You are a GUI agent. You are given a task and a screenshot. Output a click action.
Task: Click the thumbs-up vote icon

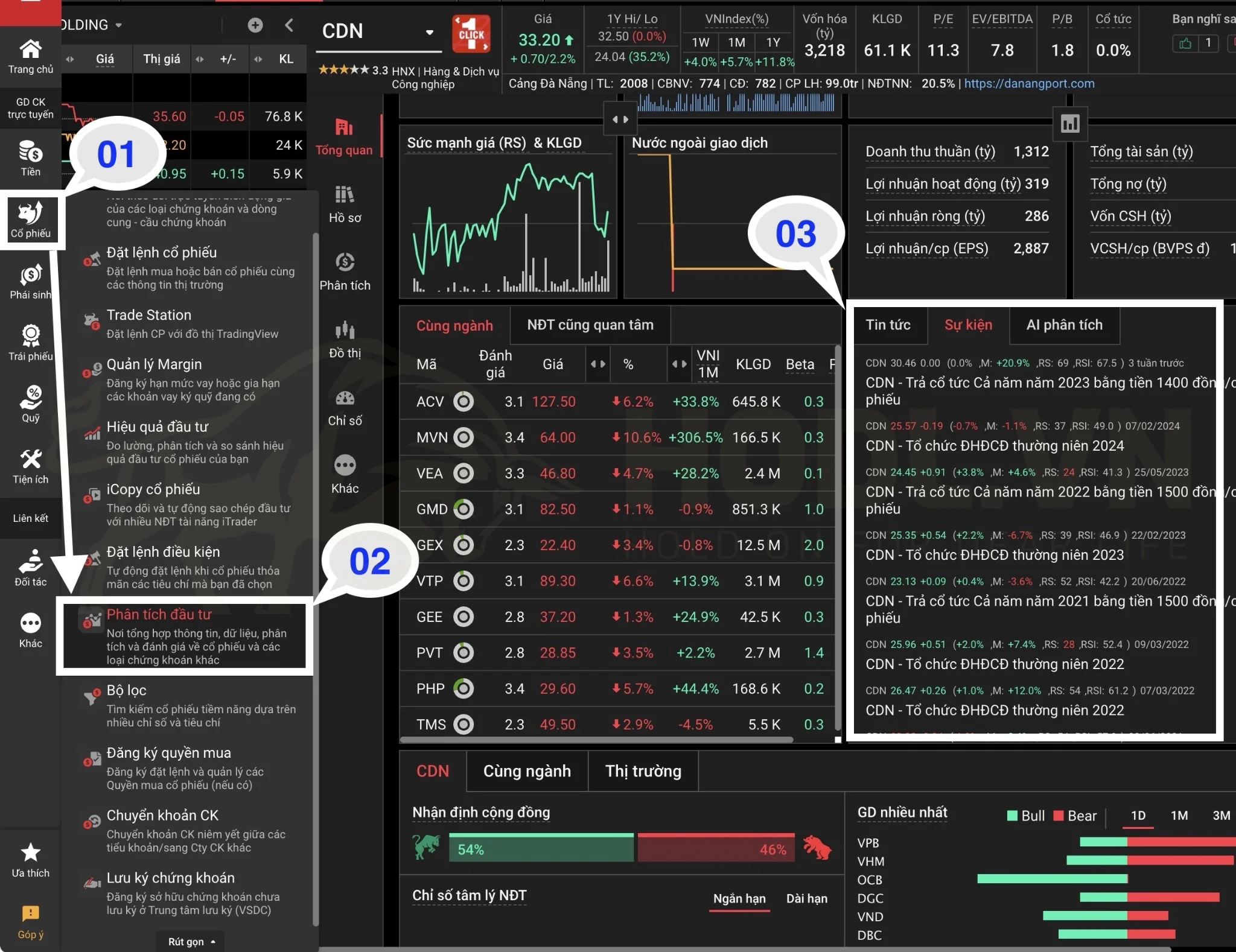coord(1185,43)
